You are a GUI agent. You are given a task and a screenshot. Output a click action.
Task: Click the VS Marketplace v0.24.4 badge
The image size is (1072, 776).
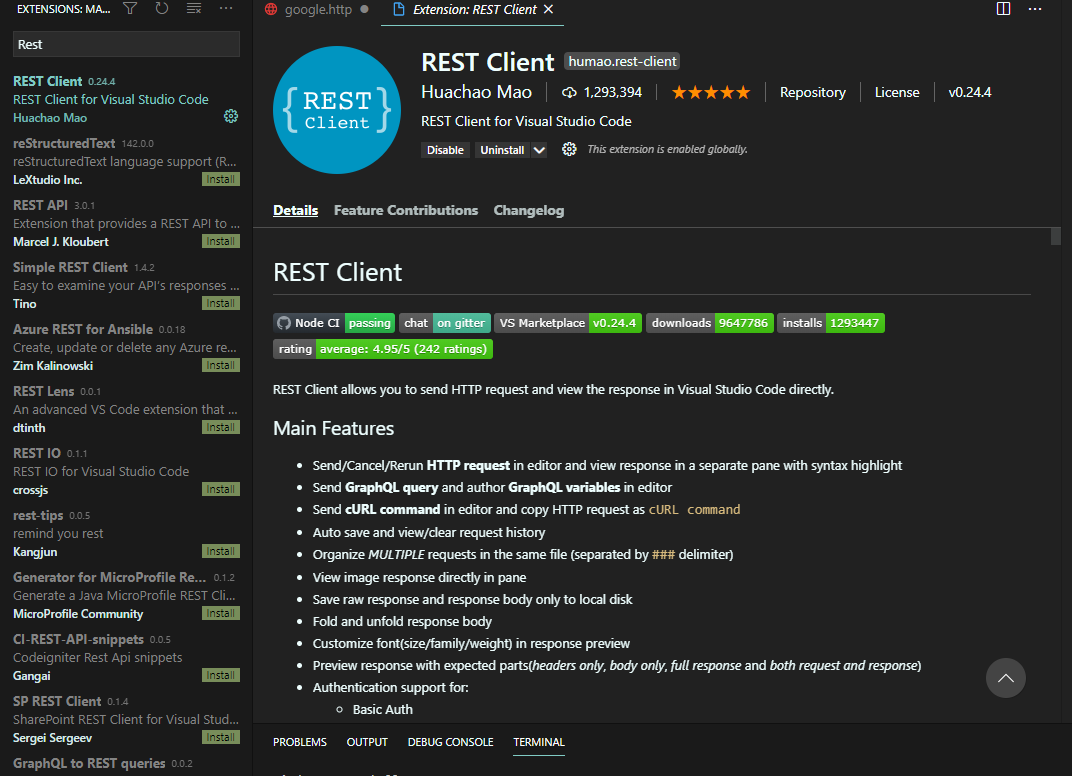[x=567, y=323]
